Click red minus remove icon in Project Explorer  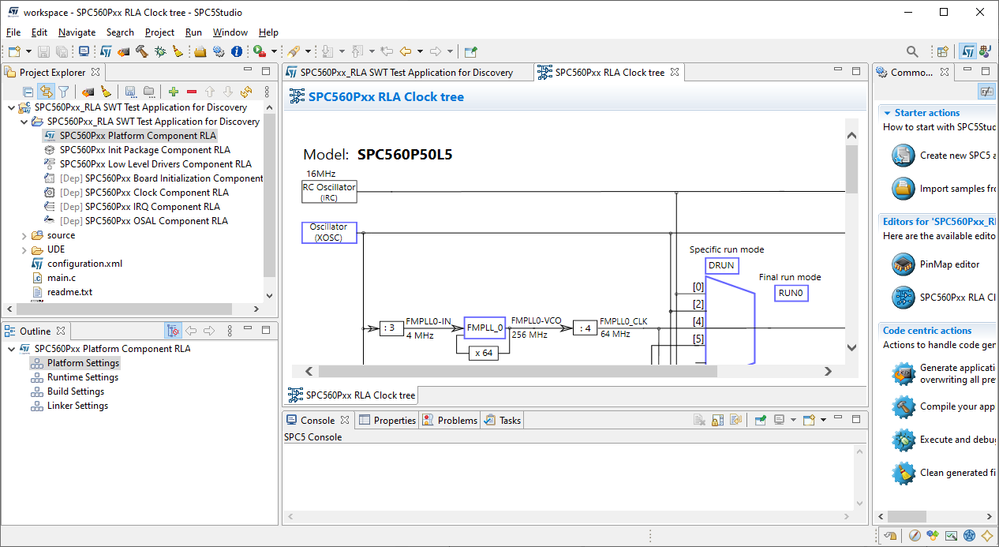pos(192,92)
